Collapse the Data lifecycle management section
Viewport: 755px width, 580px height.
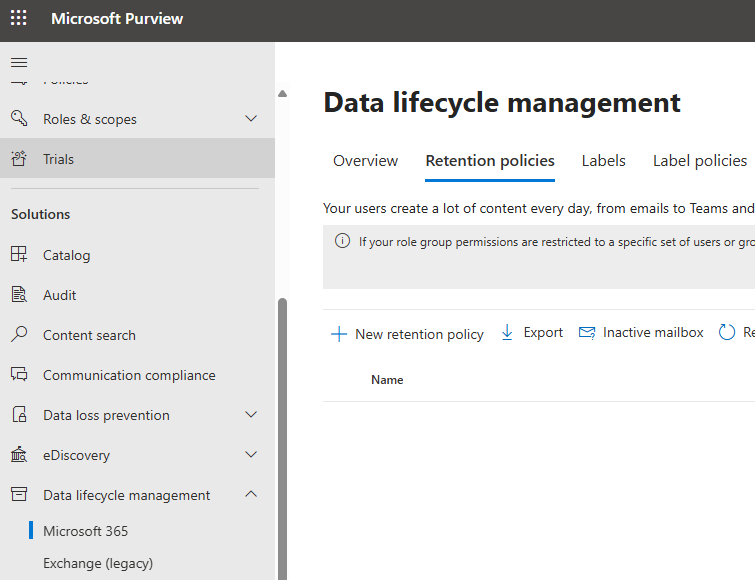click(251, 495)
